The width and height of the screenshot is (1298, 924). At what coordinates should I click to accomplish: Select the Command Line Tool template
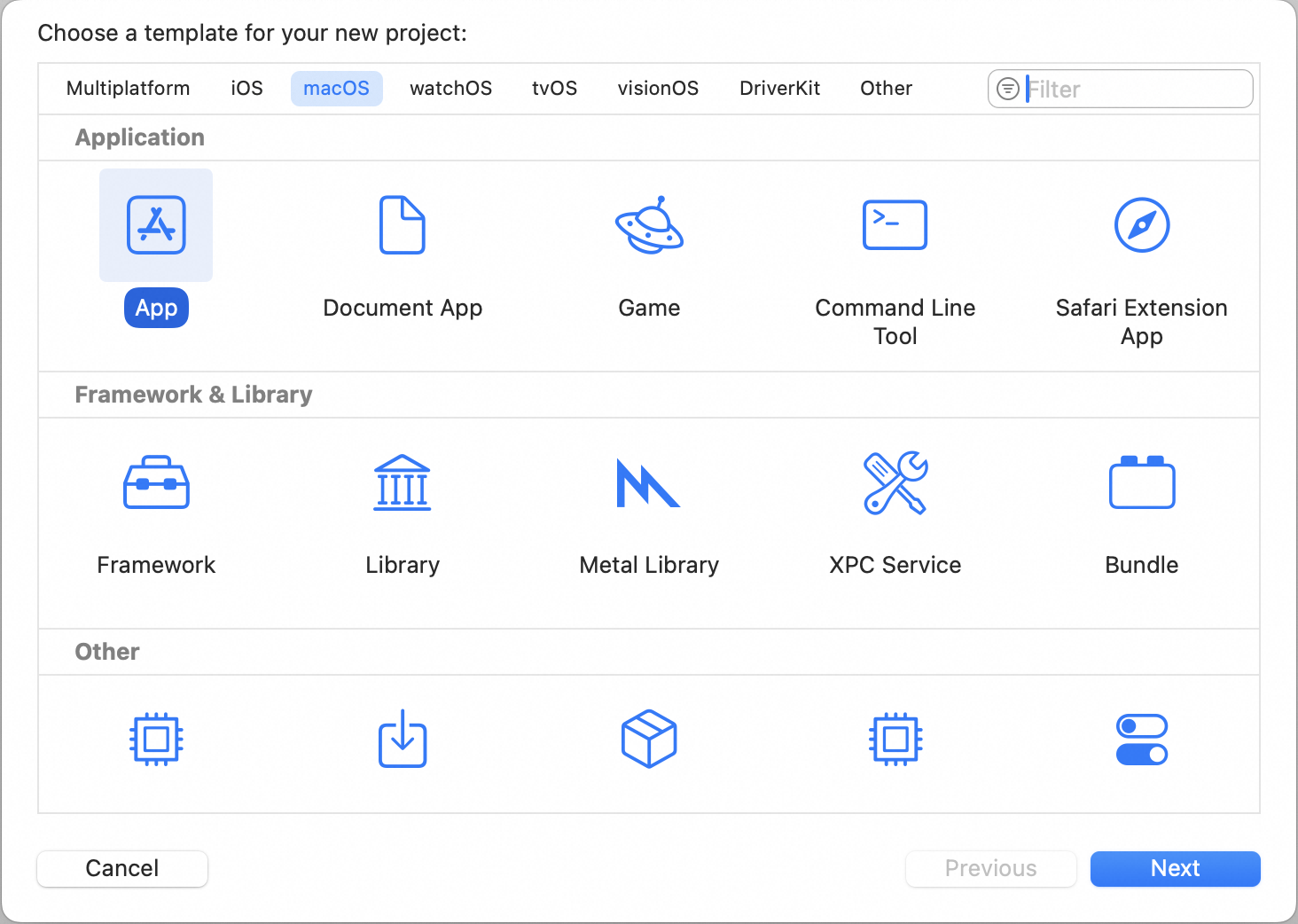(895, 225)
